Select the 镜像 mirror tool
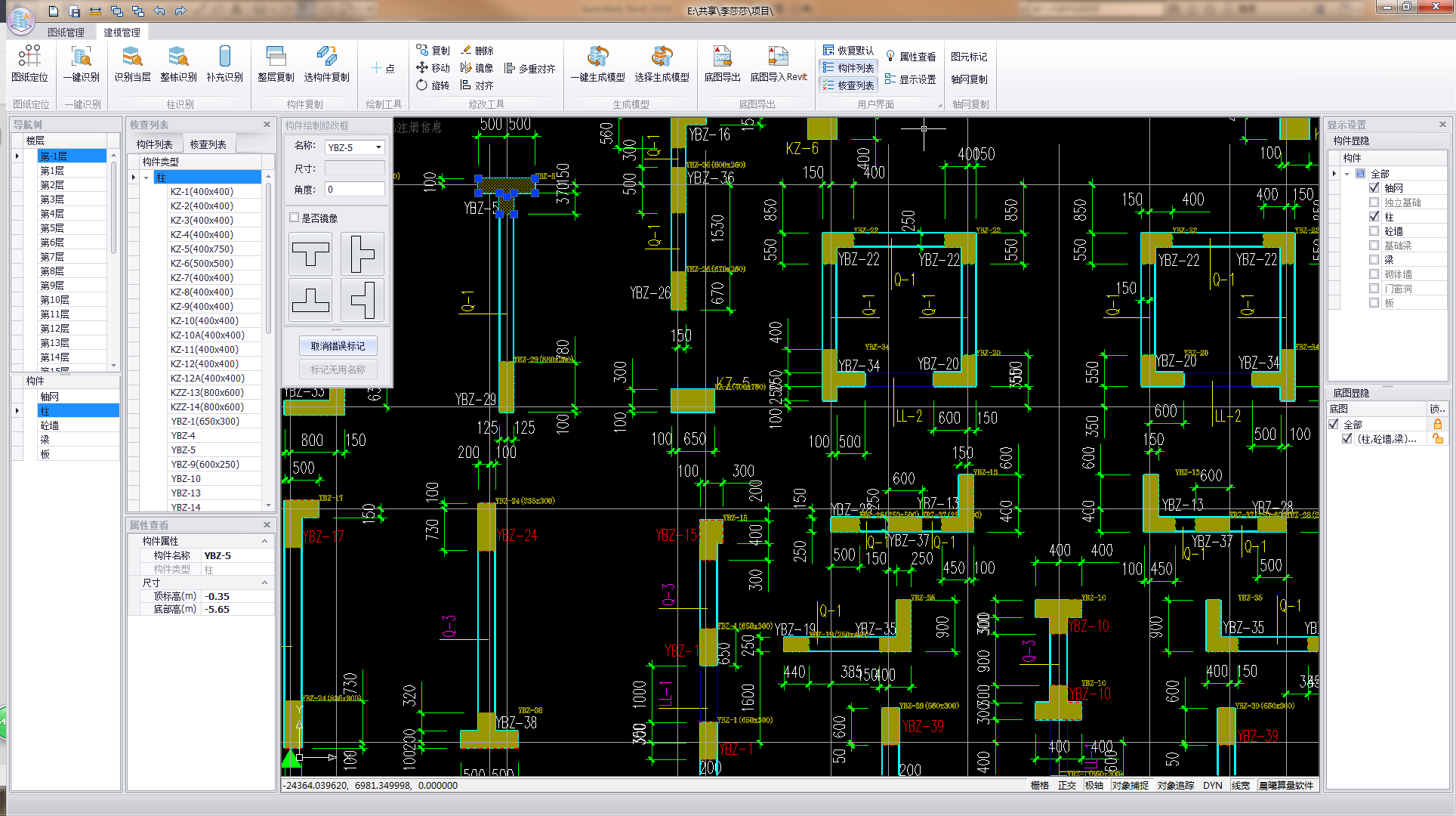Viewport: 1456px width, 816px height. [477, 68]
